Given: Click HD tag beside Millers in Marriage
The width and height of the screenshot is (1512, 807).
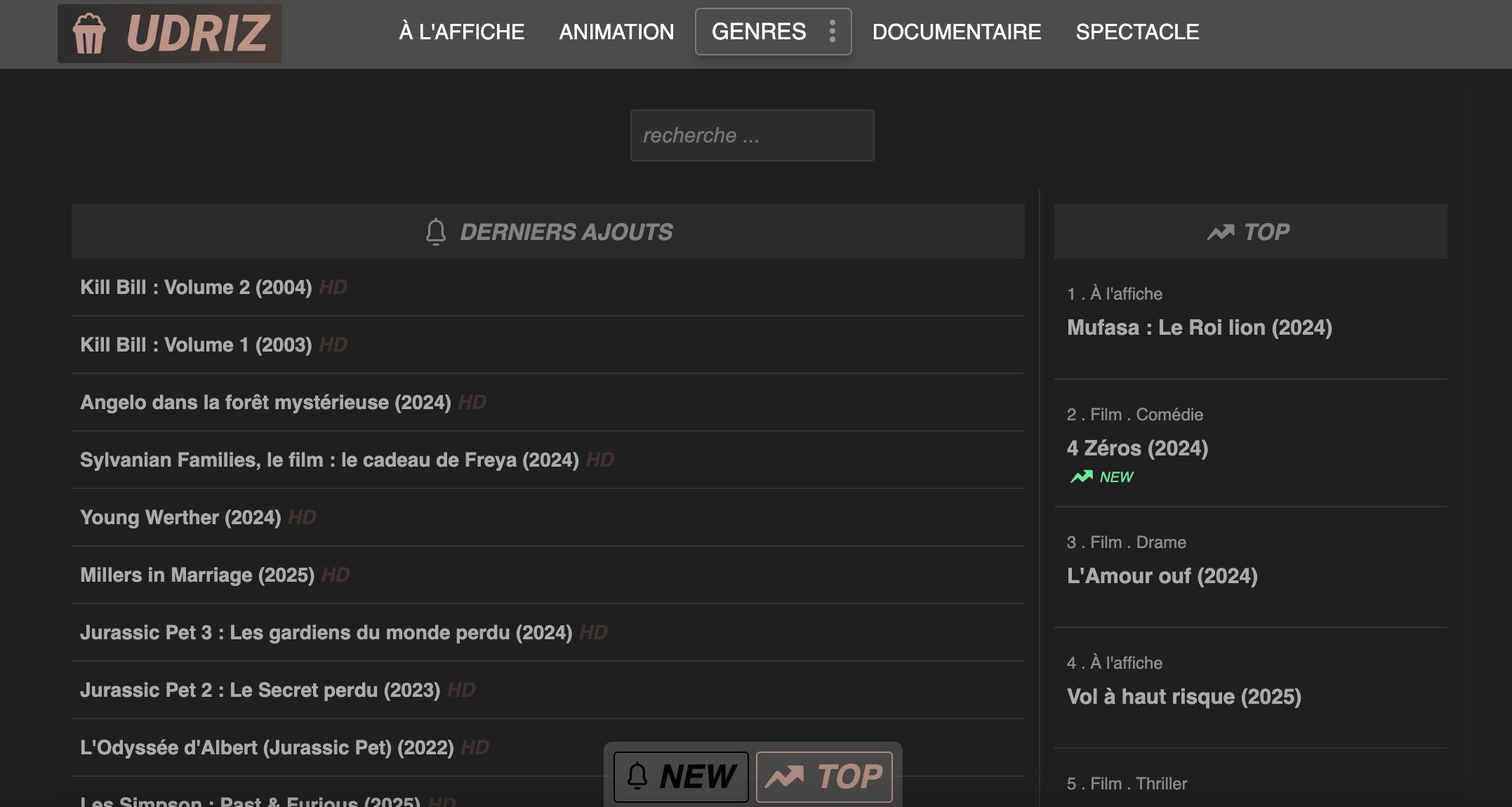Looking at the screenshot, I should click(336, 575).
